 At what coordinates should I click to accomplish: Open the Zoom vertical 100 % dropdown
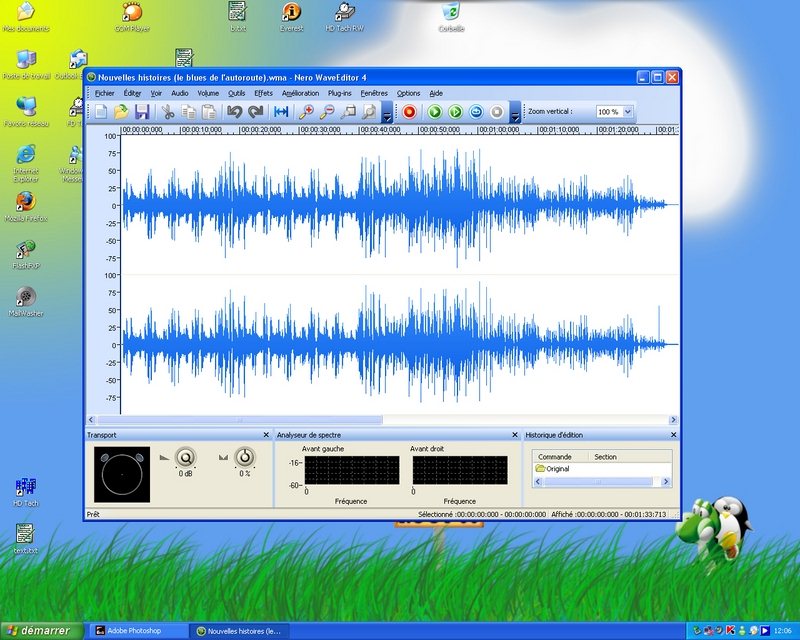[x=628, y=111]
